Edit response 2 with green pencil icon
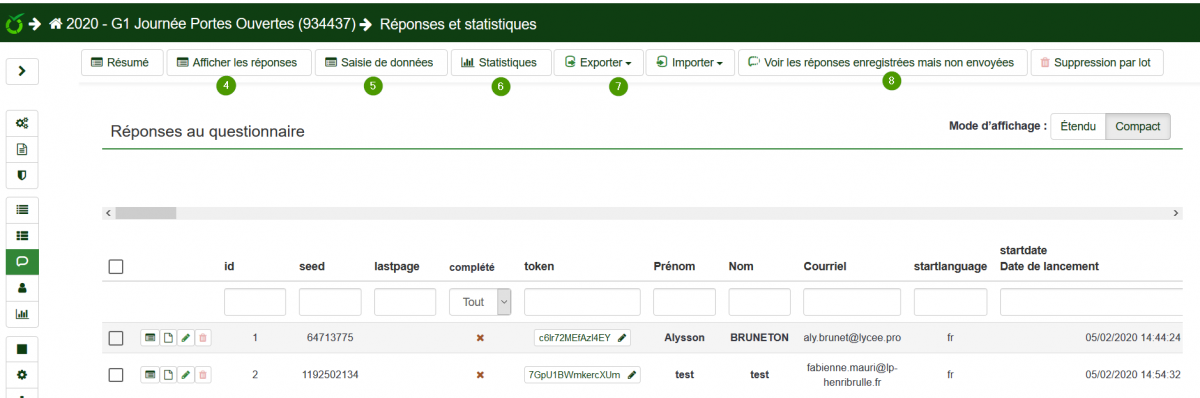Viewport: 1200px width, 398px height. (186, 375)
